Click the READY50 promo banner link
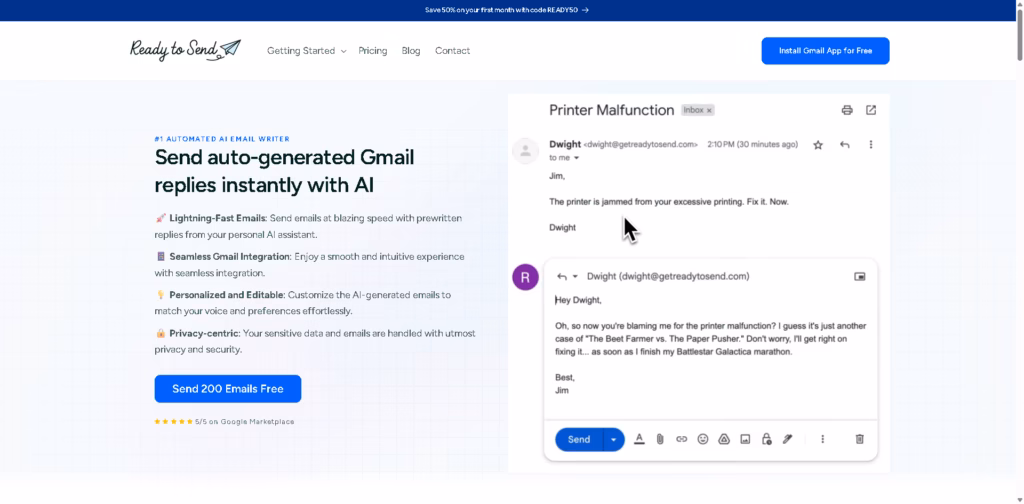This screenshot has width=1024, height=504. tap(507, 10)
